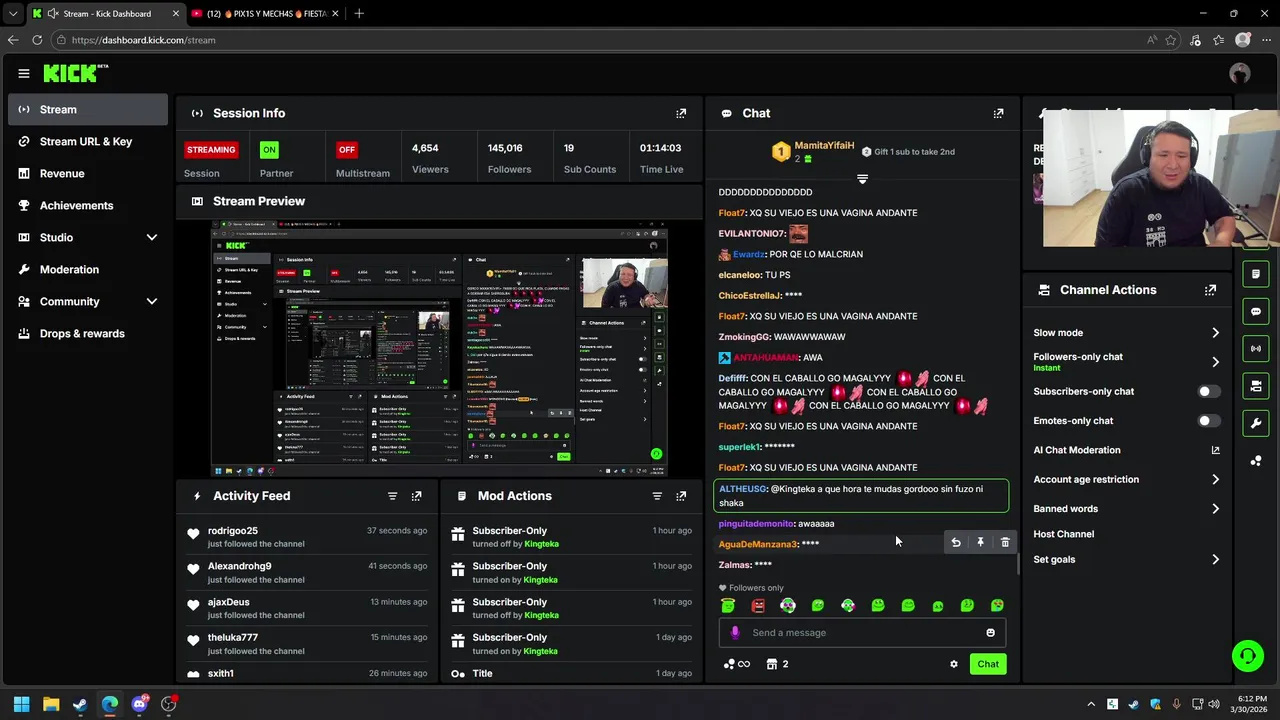Insert the angry red face emote

coord(758,605)
